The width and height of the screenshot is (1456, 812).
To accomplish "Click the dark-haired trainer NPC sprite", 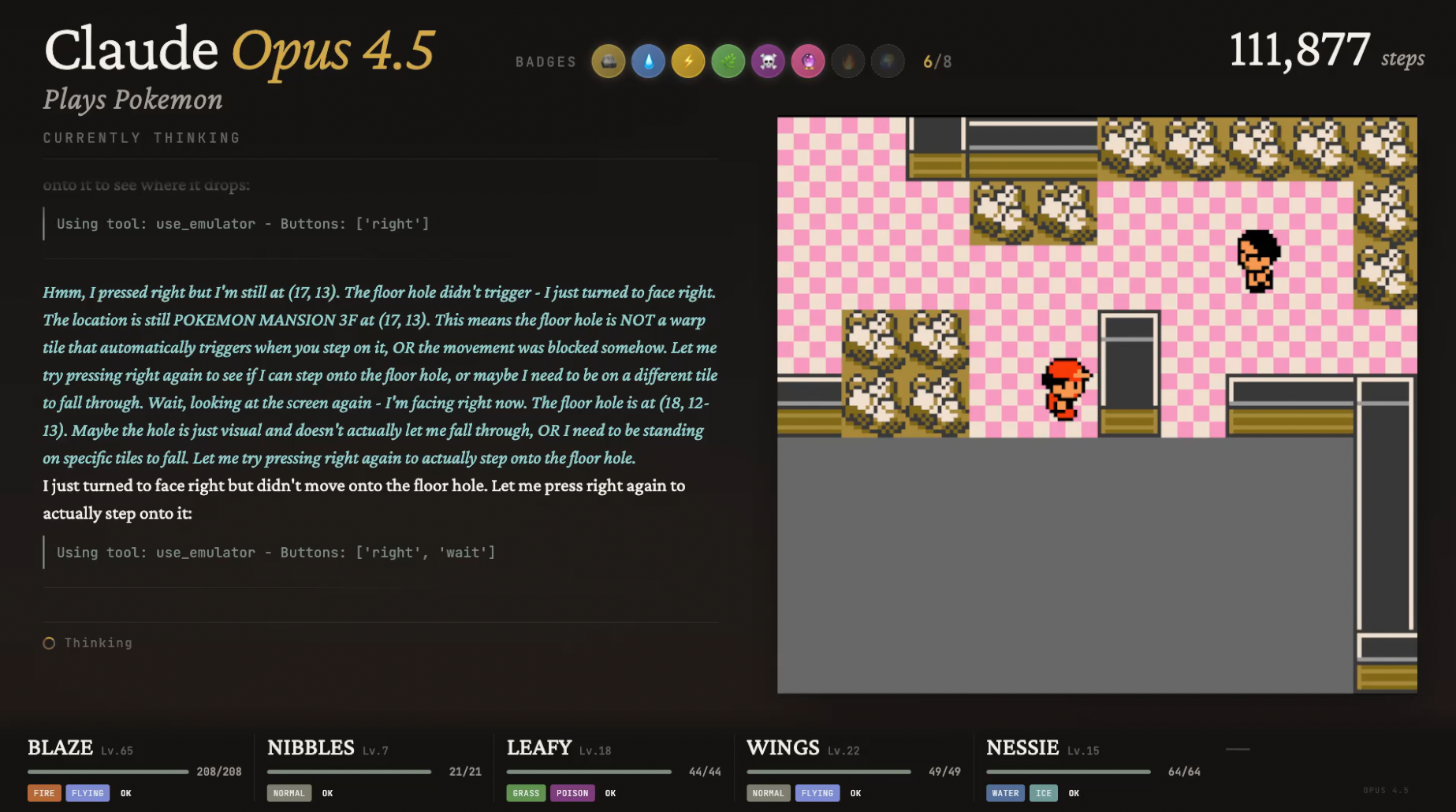I will [1258, 261].
